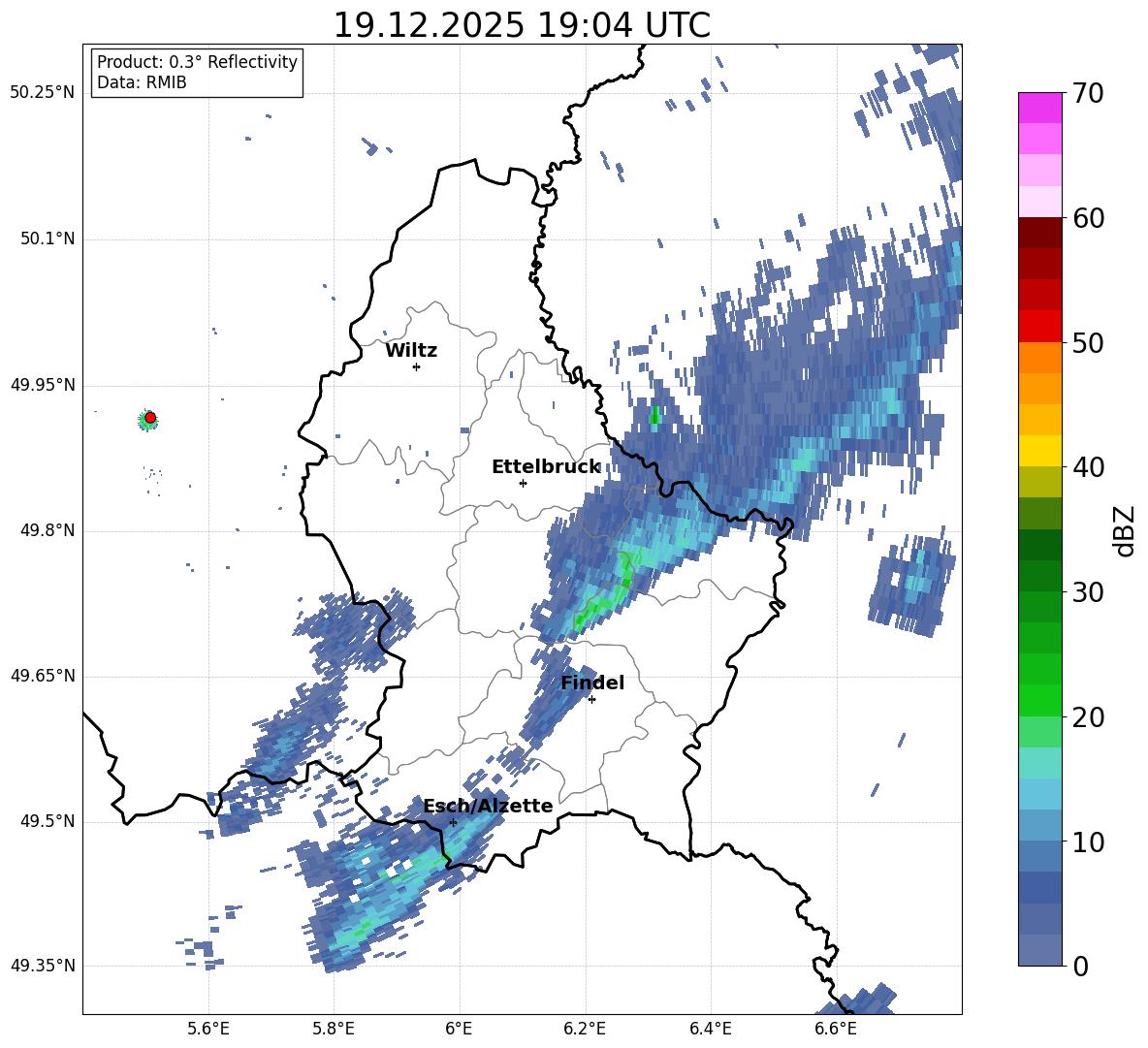Click the 'Product: 0.3° Reflectivity' text
1148x1048 pixels.
point(197,61)
